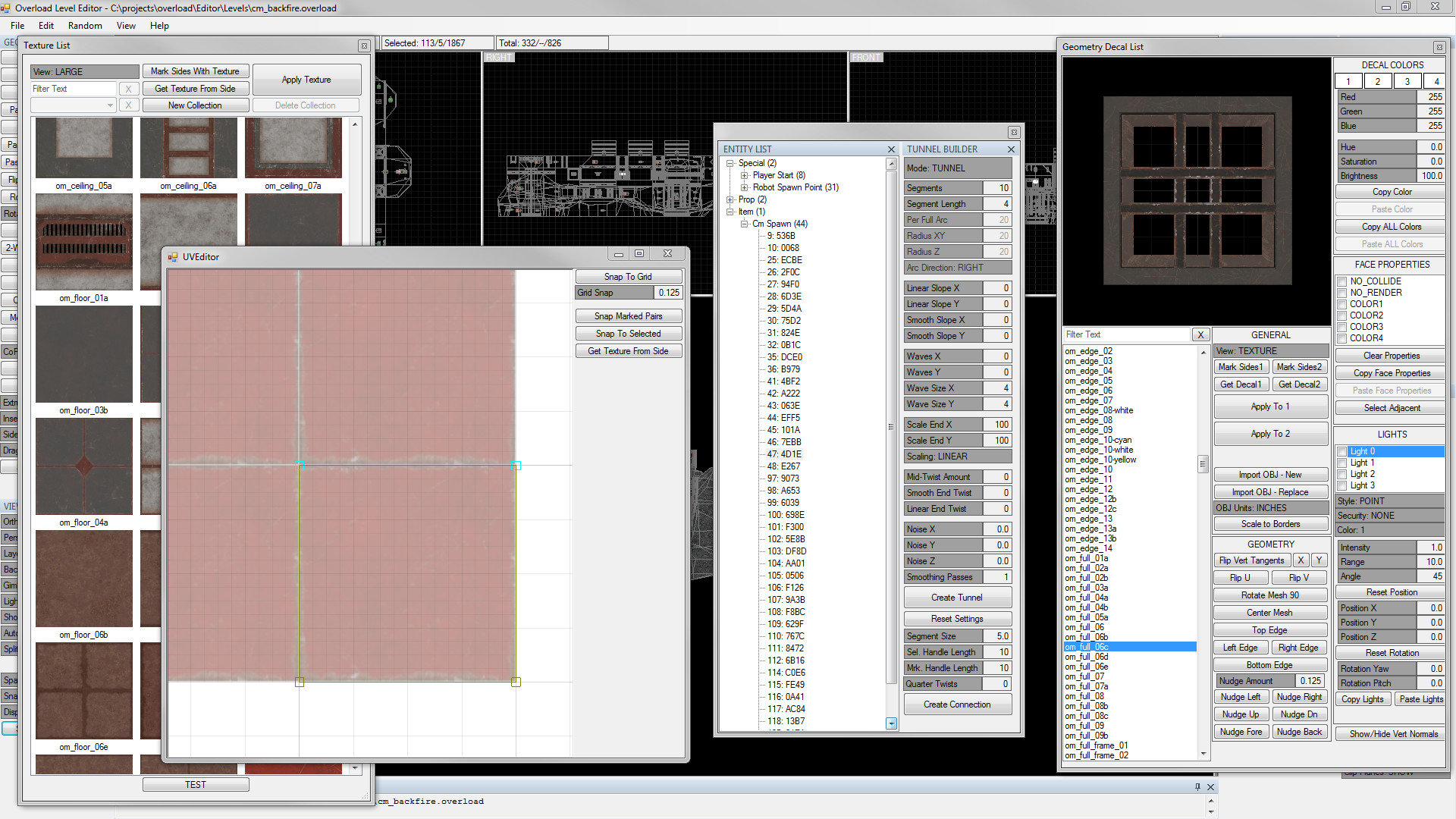The height and width of the screenshot is (819, 1456).
Task: Toggle the NO_RENDER face property
Action: pyautogui.click(x=1341, y=292)
